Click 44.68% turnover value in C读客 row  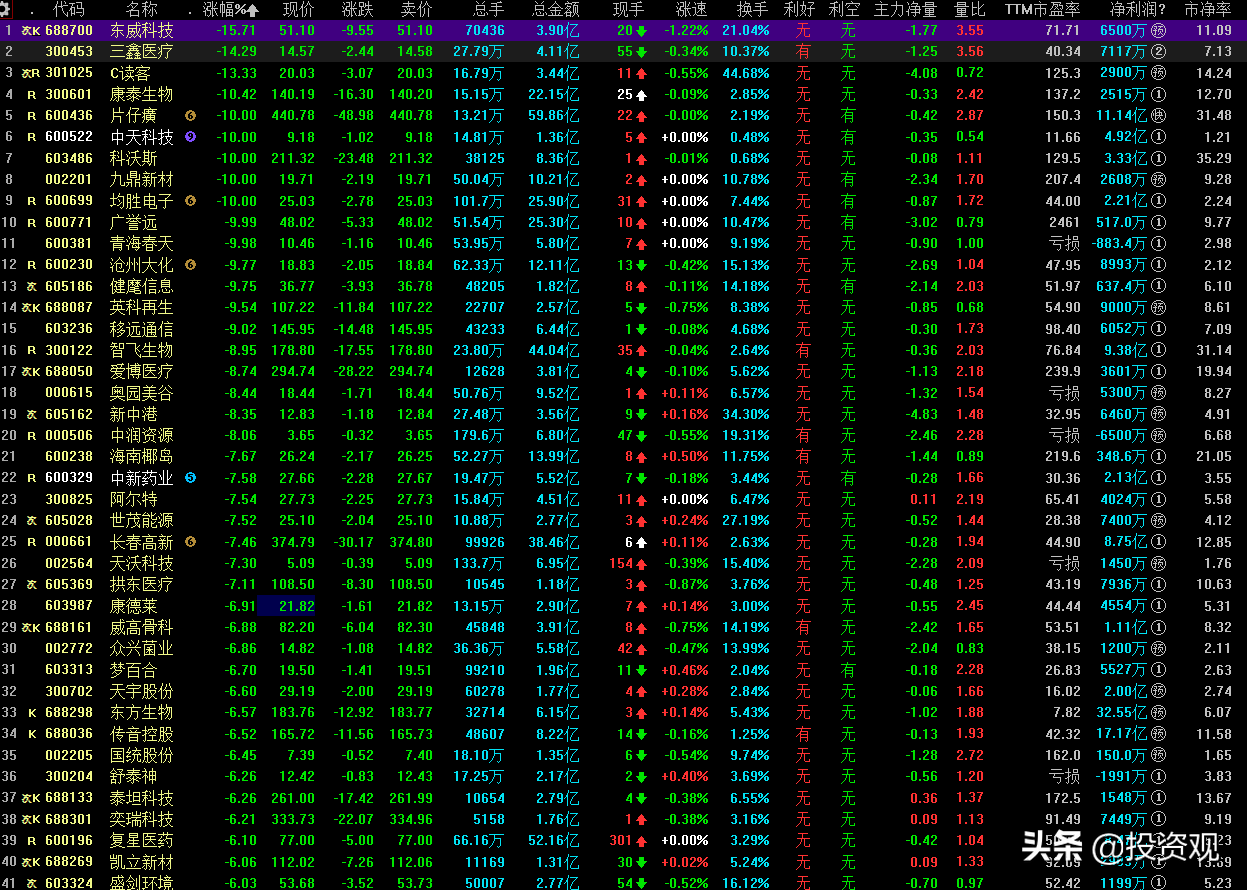[x=746, y=73]
